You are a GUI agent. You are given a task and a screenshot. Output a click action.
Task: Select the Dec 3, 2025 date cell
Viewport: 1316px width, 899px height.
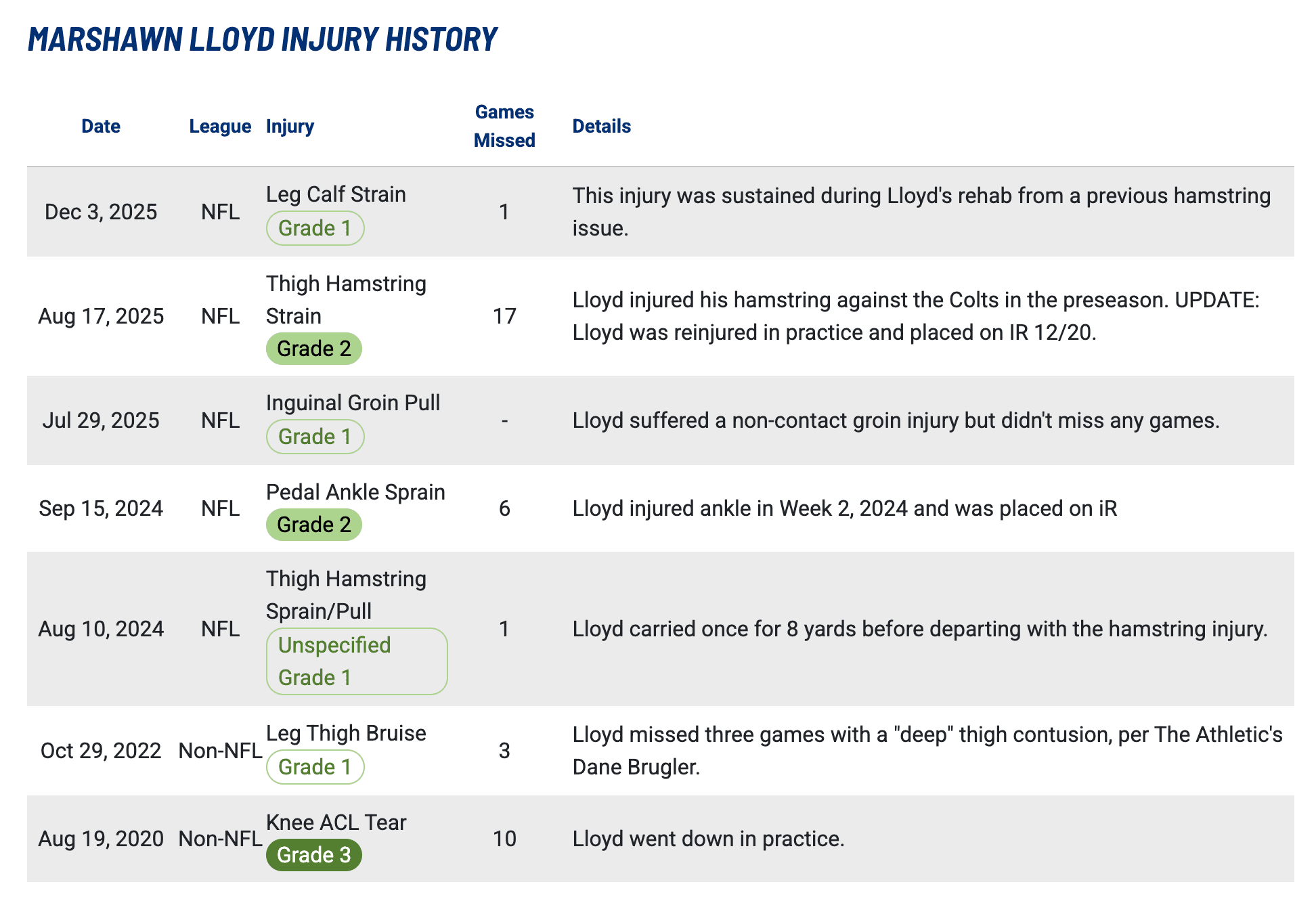point(101,212)
